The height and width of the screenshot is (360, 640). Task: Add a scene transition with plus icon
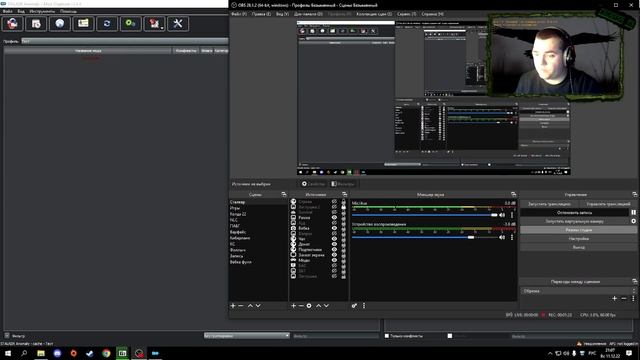614,299
